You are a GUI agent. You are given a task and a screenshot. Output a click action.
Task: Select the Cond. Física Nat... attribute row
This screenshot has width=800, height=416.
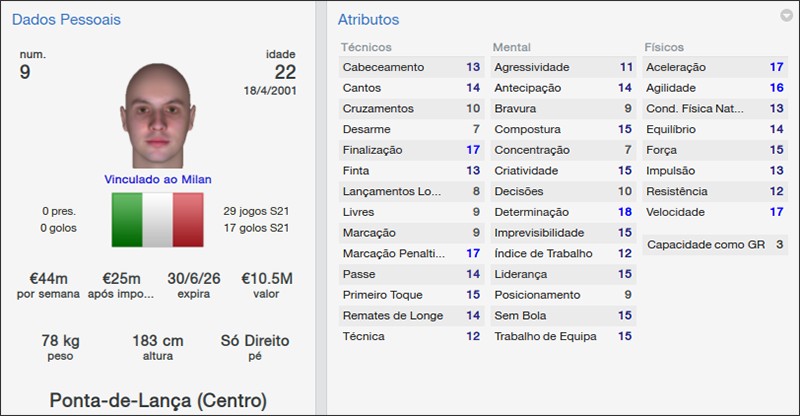point(715,108)
